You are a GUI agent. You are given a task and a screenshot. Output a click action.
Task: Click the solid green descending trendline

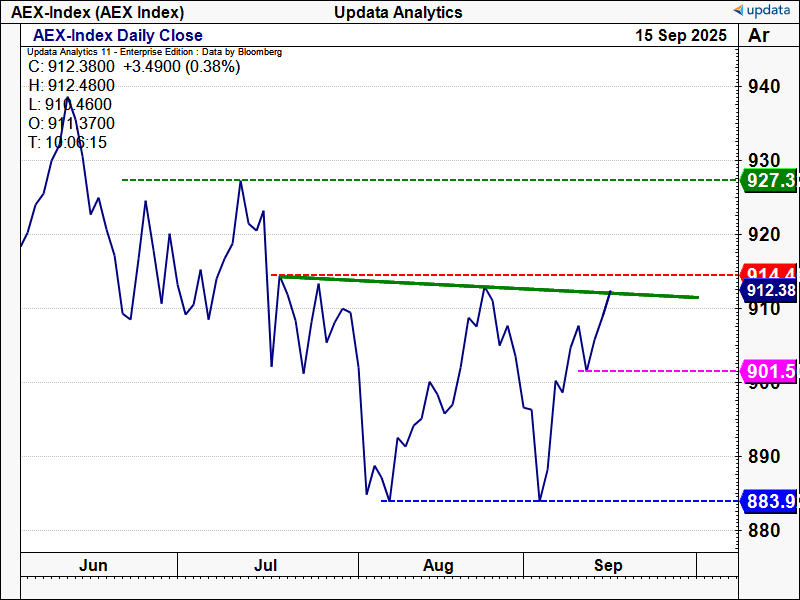489,287
